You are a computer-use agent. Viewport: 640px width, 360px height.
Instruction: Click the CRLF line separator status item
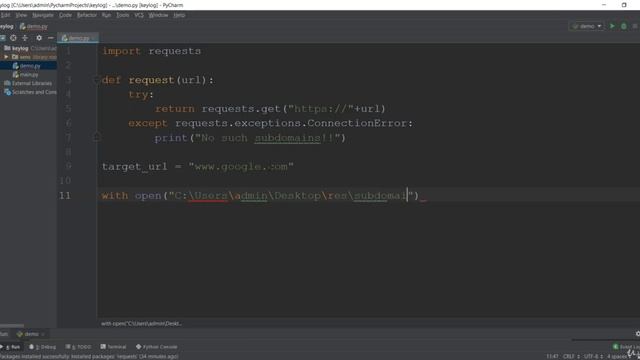tap(571, 357)
